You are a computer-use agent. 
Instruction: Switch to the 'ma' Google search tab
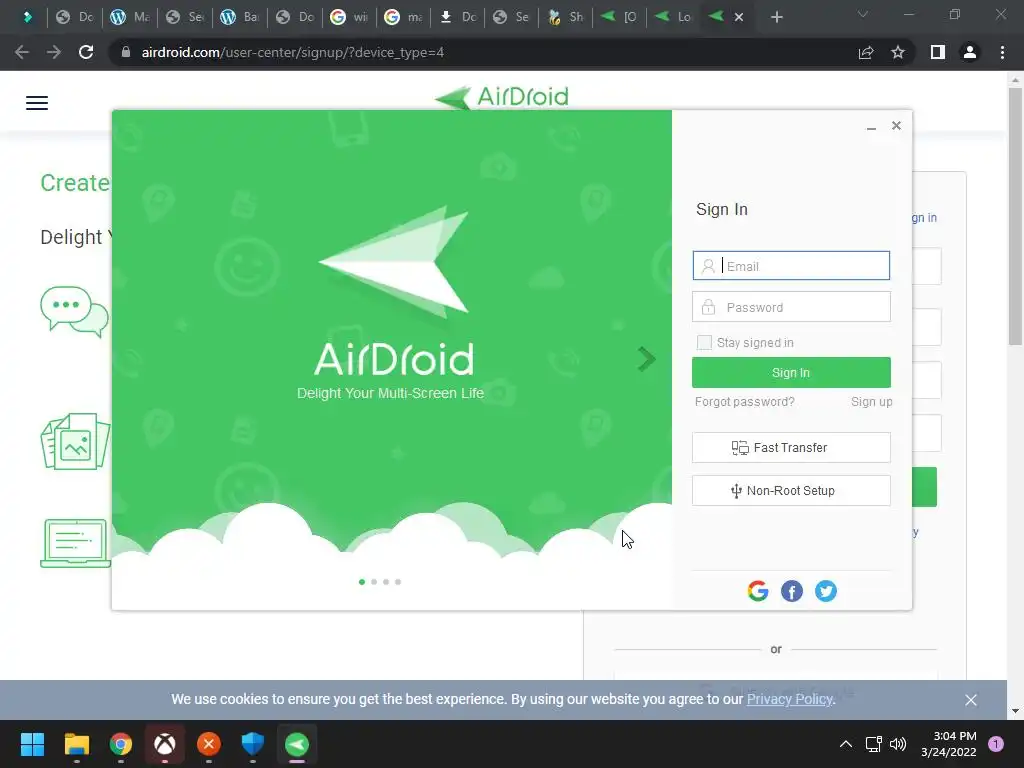point(403,17)
